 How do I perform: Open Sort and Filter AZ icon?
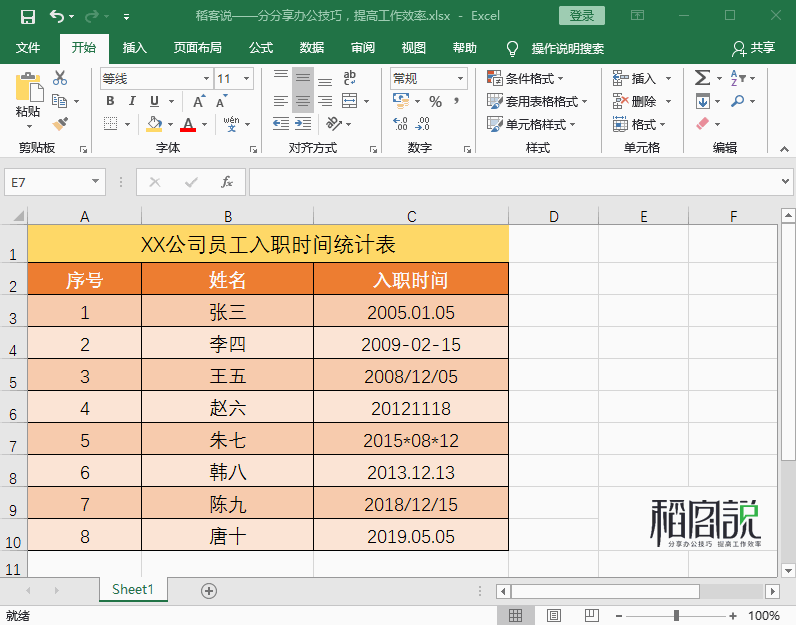tap(738, 78)
